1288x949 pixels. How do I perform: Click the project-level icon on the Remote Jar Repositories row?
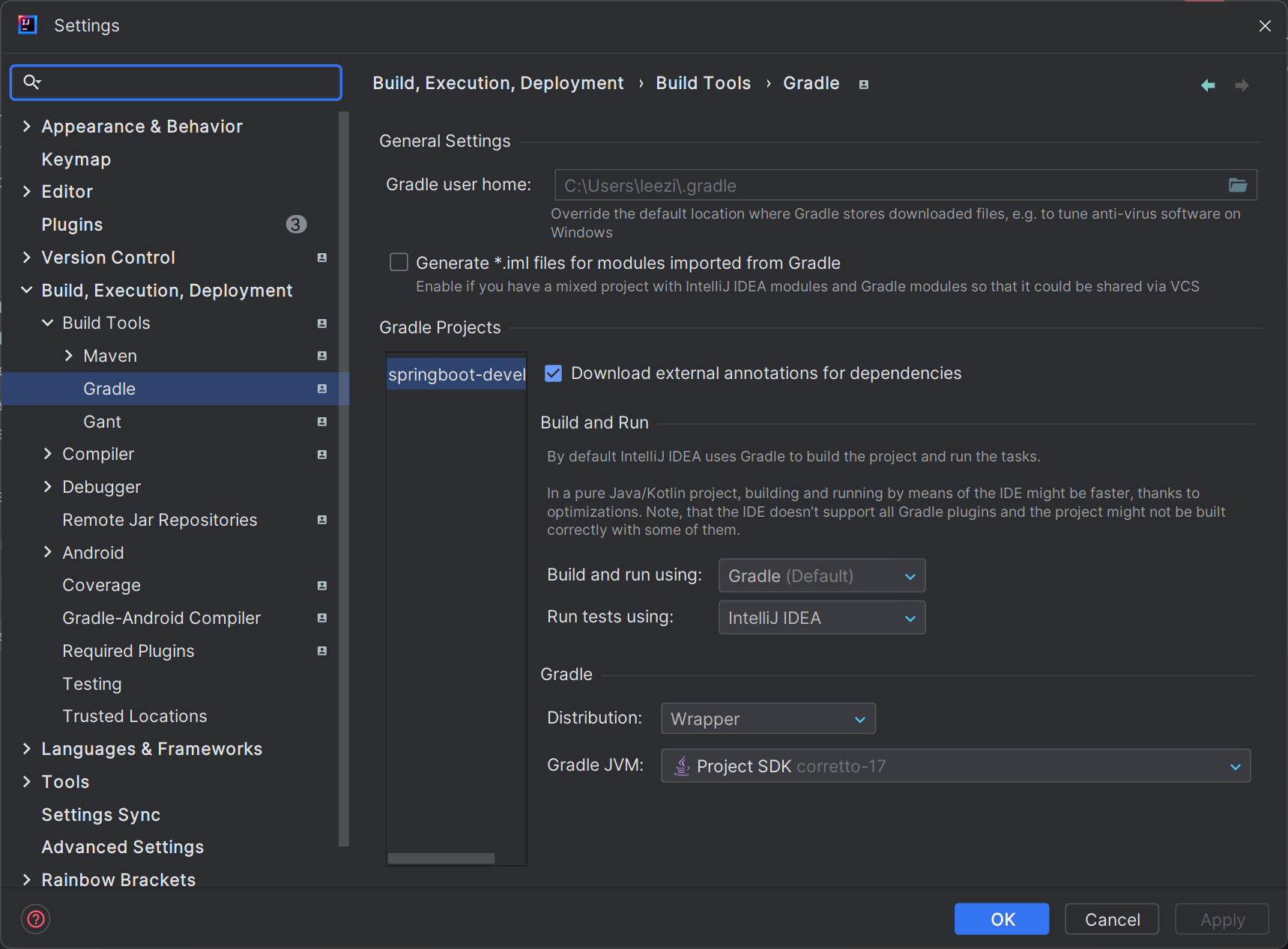tap(322, 520)
